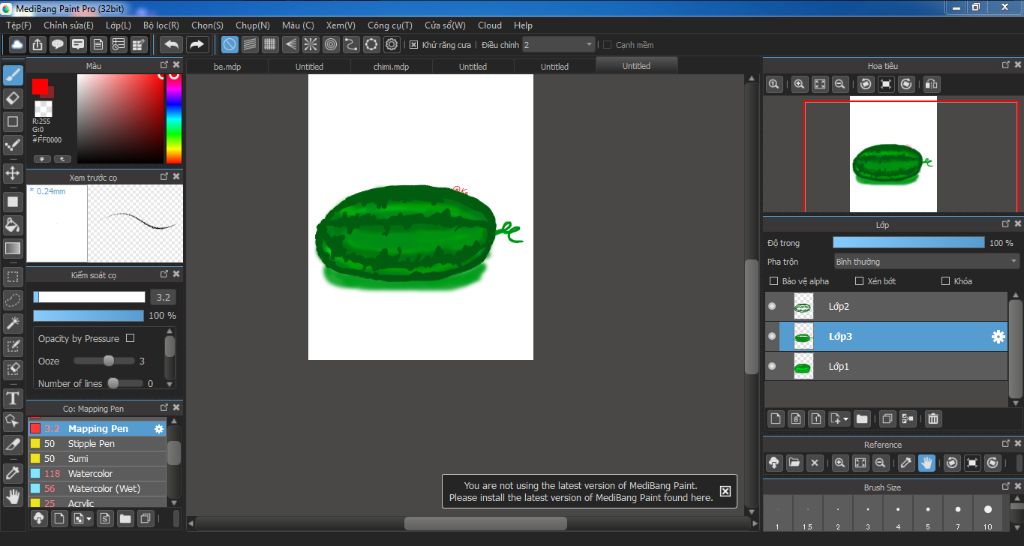The height and width of the screenshot is (546, 1024).
Task: Select the Brush tool in left toolbar
Action: point(12,75)
